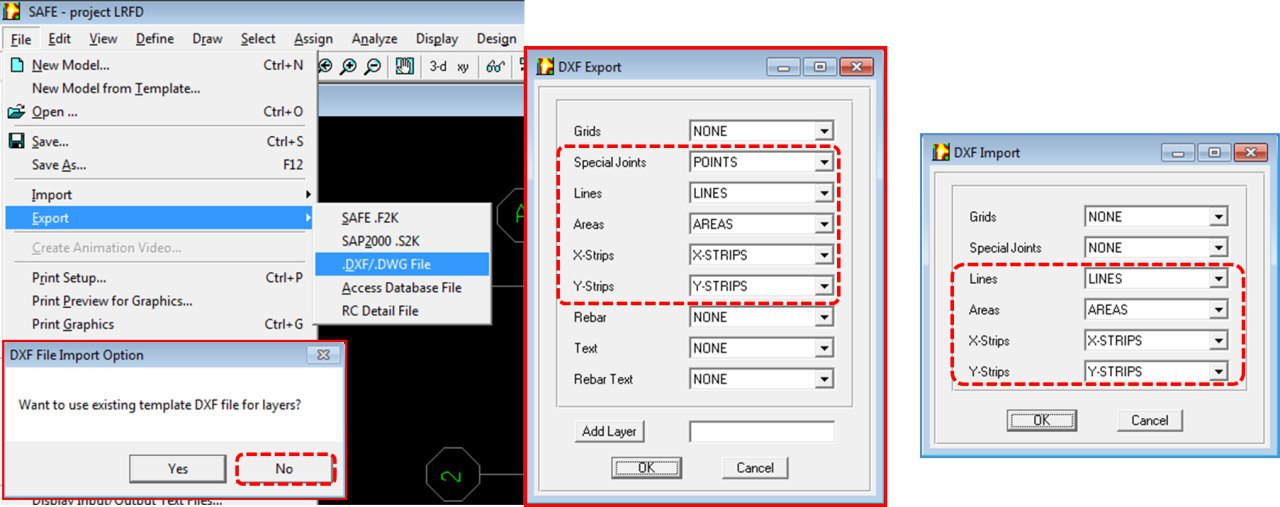Image resolution: width=1280 pixels, height=507 pixels.
Task: Choose Print Graphics menu item
Action: pyautogui.click(x=160, y=325)
